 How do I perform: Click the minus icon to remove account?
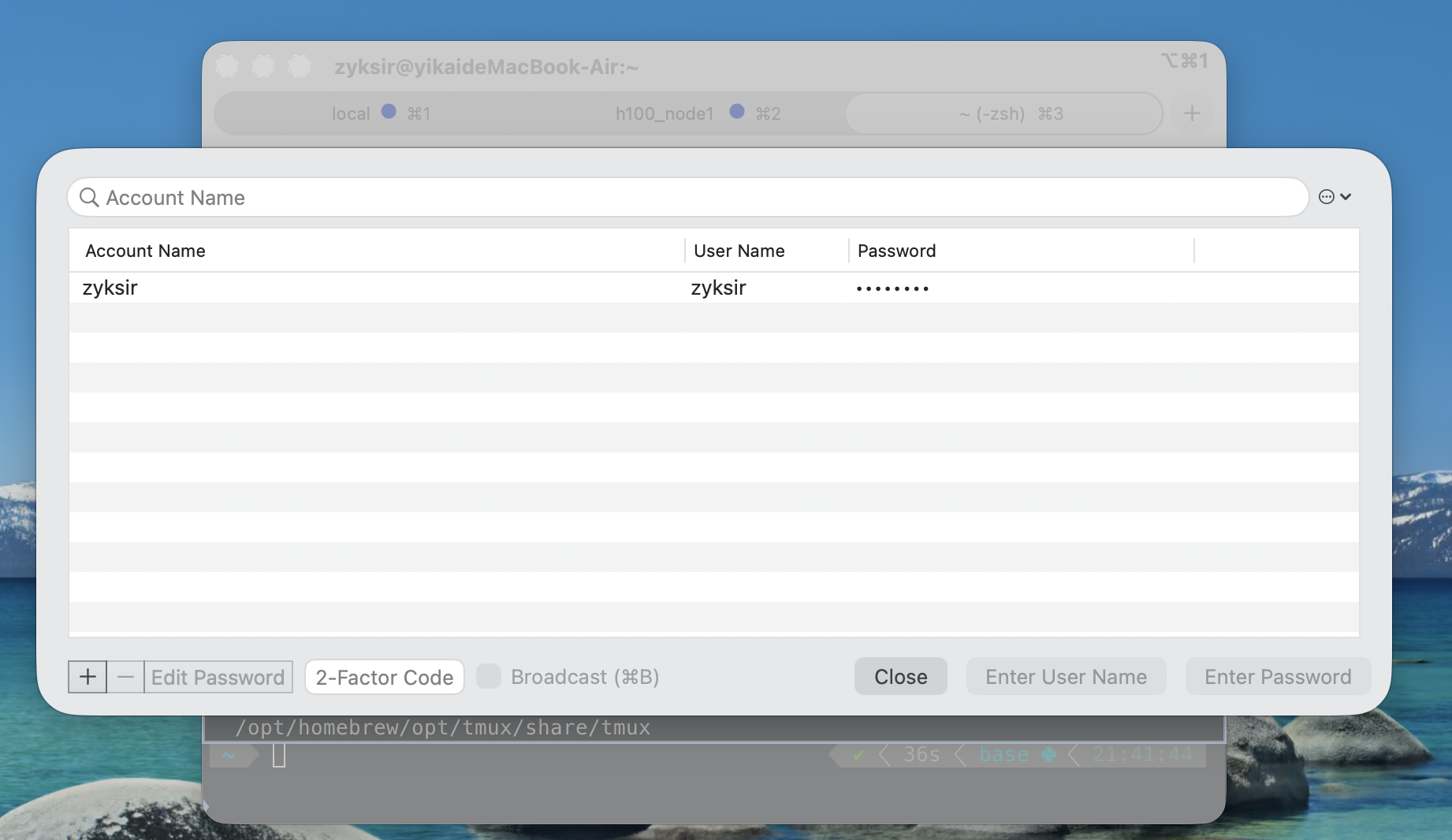point(125,677)
